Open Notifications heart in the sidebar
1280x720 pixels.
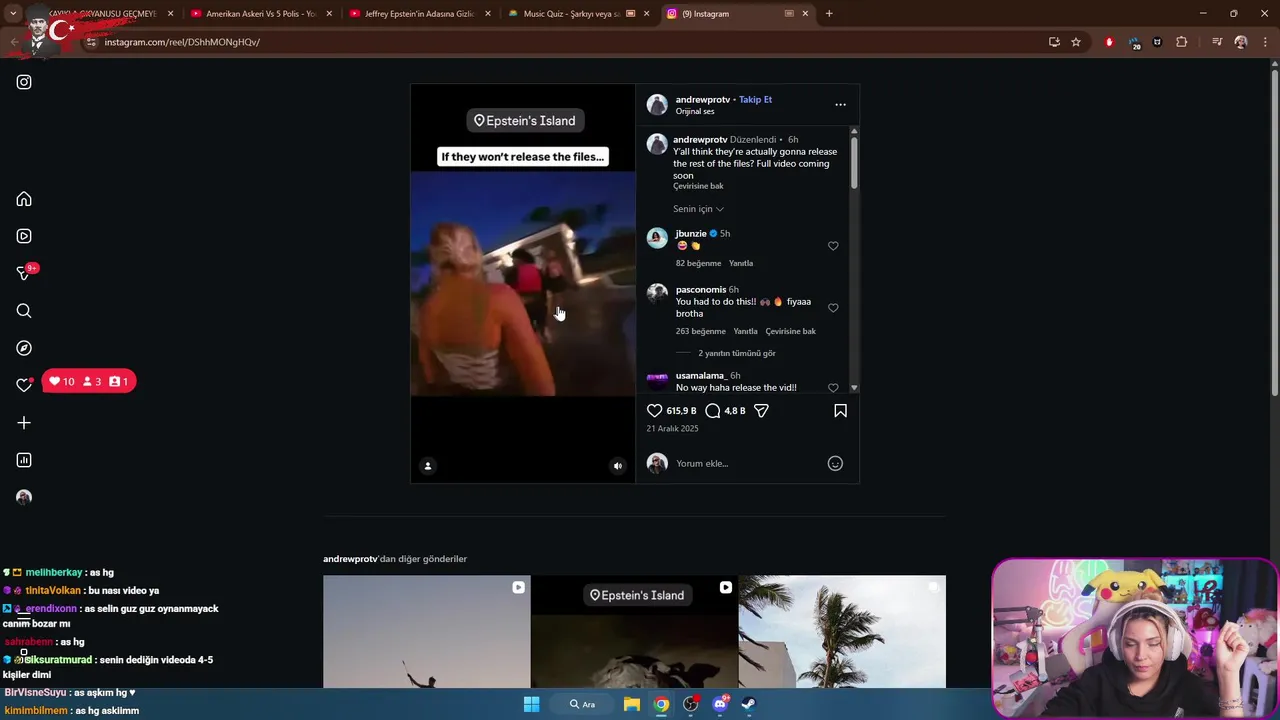pyautogui.click(x=24, y=385)
